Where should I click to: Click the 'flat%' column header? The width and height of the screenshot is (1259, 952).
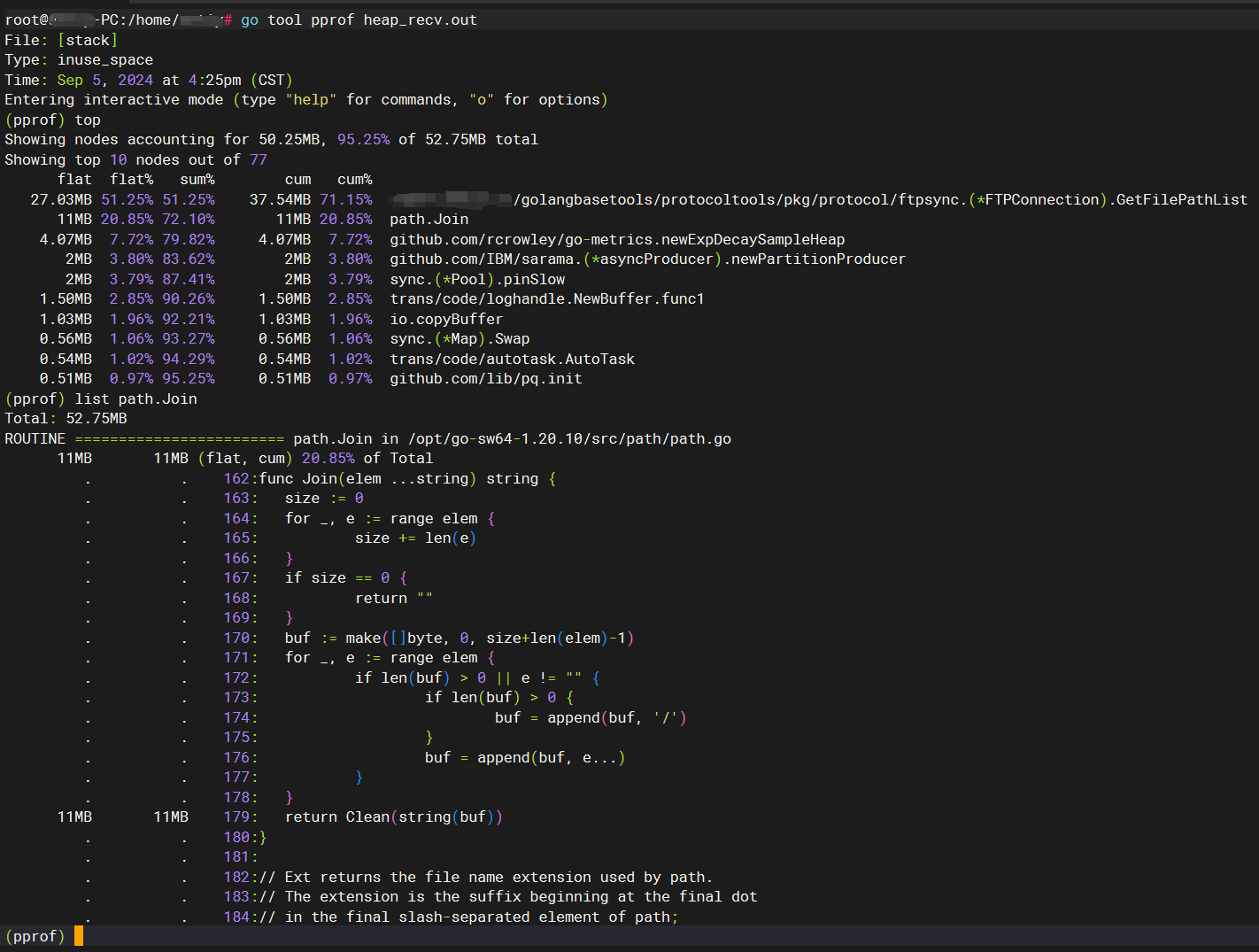click(x=131, y=179)
